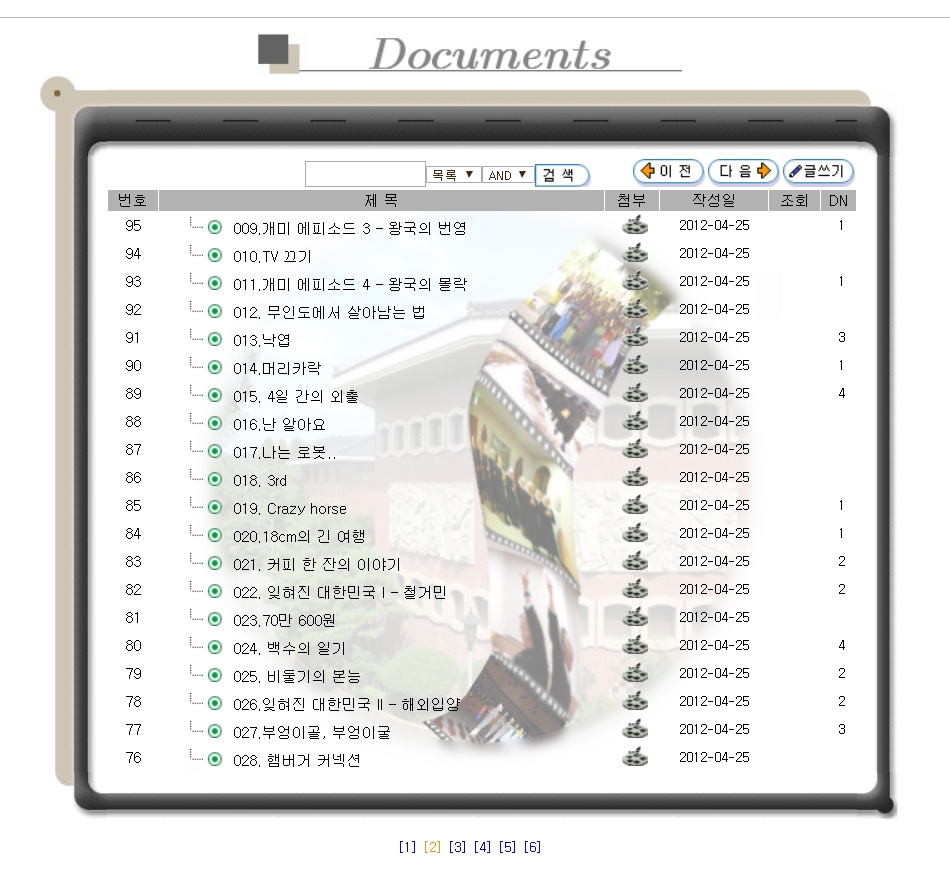Open attachment icon for row 92
This screenshot has height=875, width=950.
635,309
